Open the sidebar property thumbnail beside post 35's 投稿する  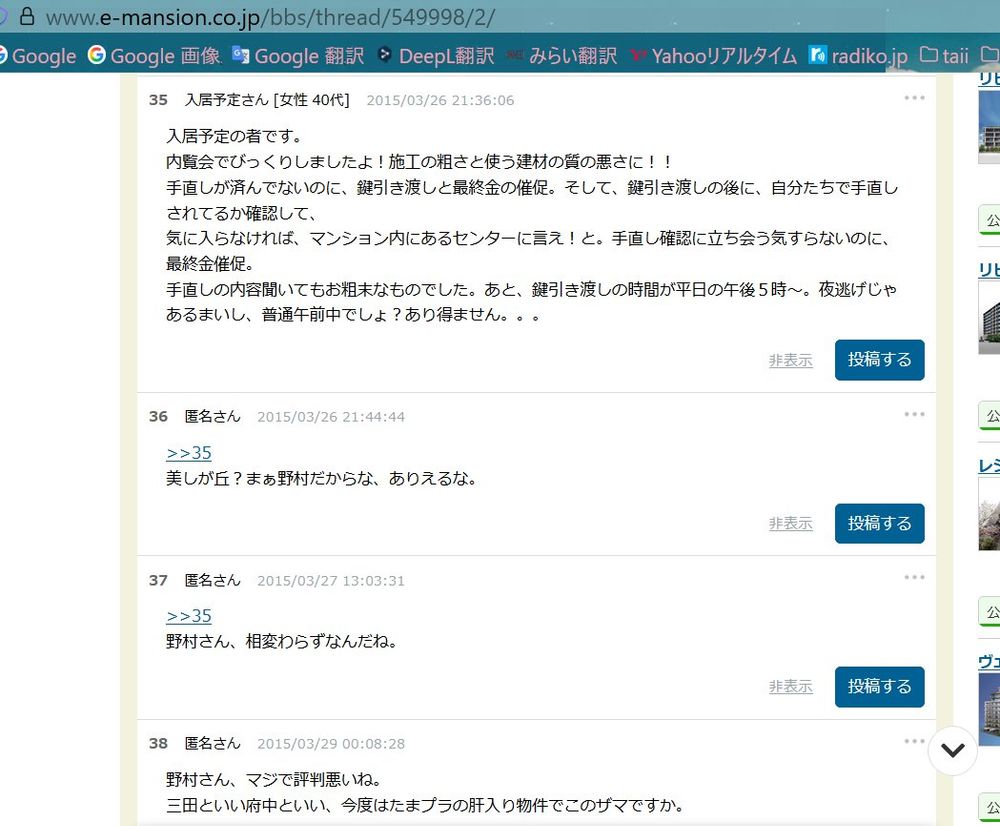tap(989, 318)
